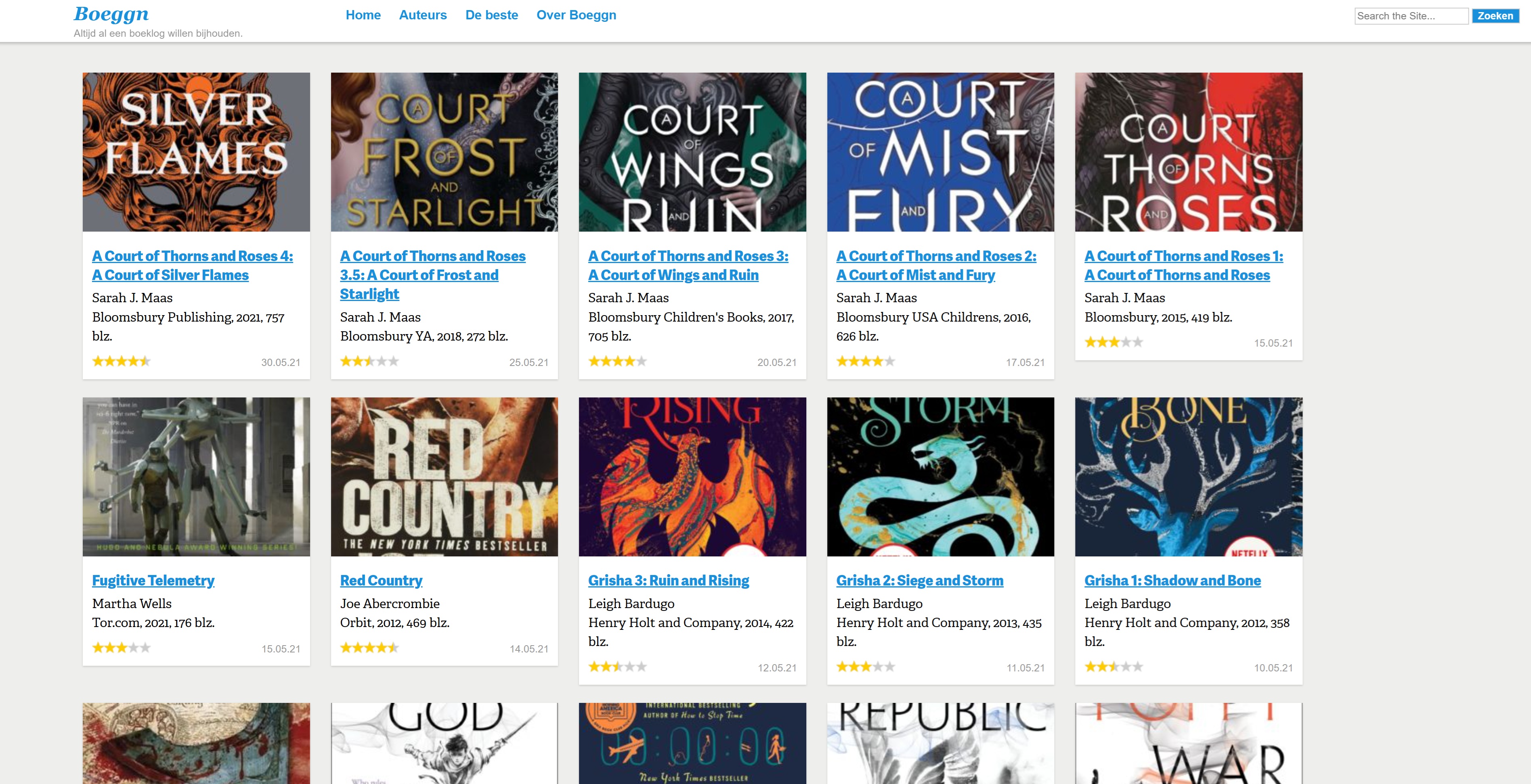Click date 12.05.21 on Ruin and Rising card
Image resolution: width=1531 pixels, height=784 pixels.
[777, 667]
